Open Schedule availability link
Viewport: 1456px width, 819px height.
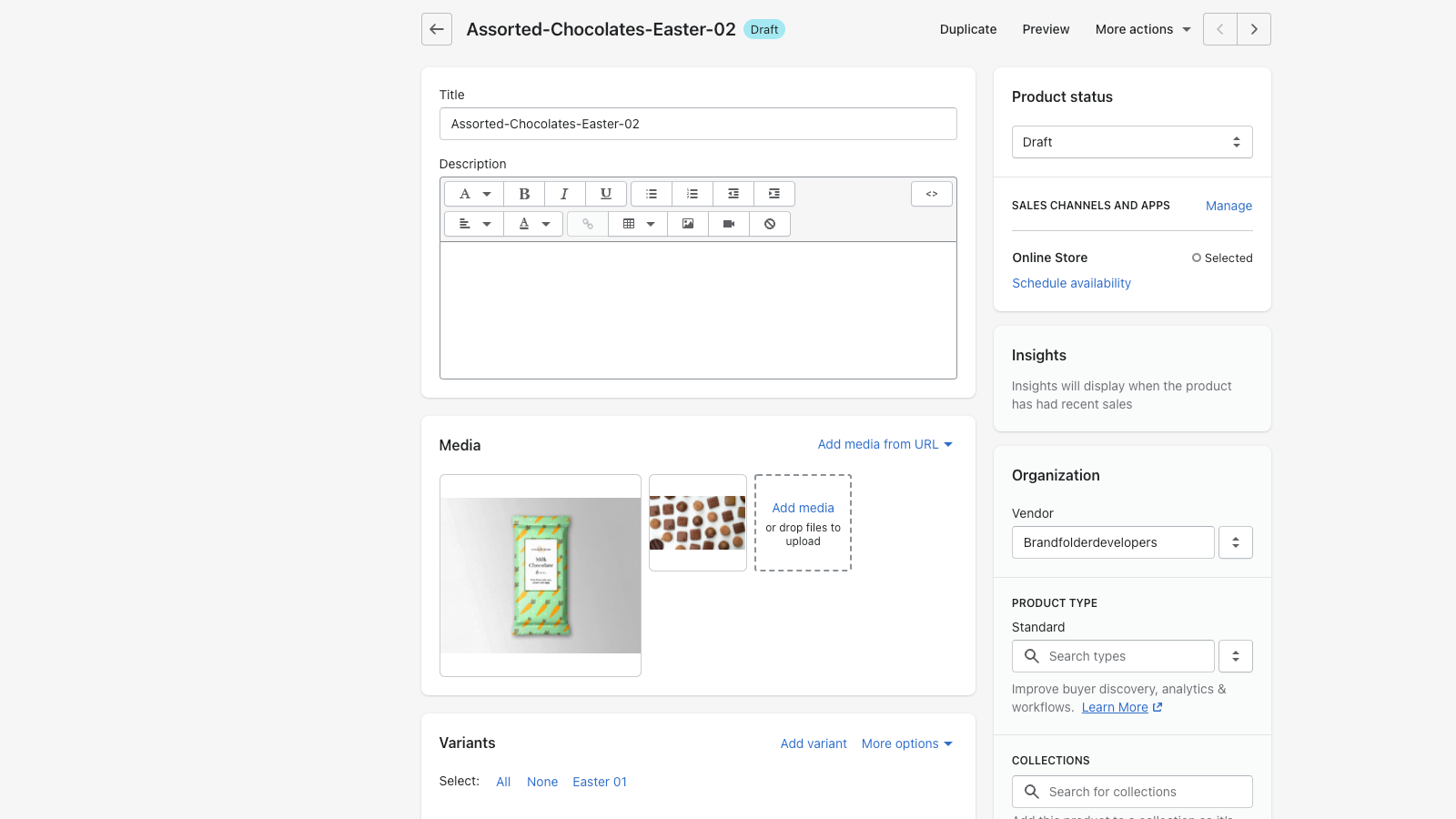point(1071,283)
